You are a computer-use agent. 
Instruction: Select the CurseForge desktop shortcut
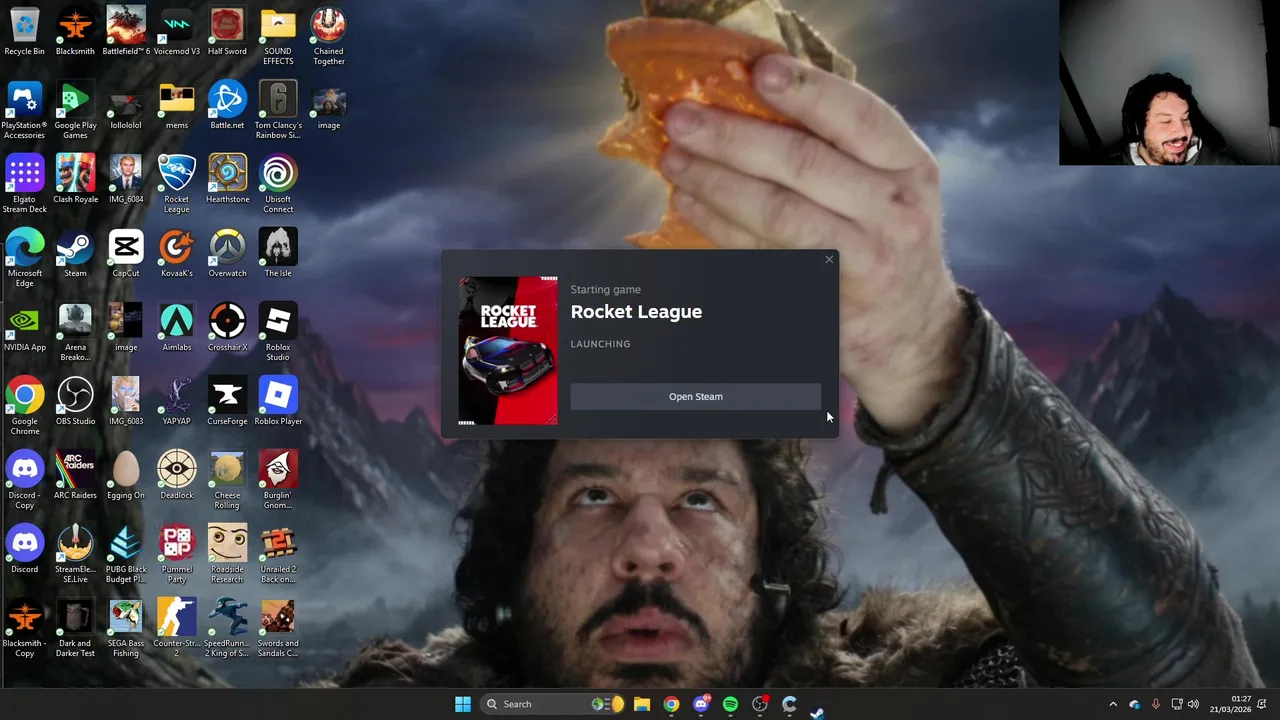[x=227, y=402]
